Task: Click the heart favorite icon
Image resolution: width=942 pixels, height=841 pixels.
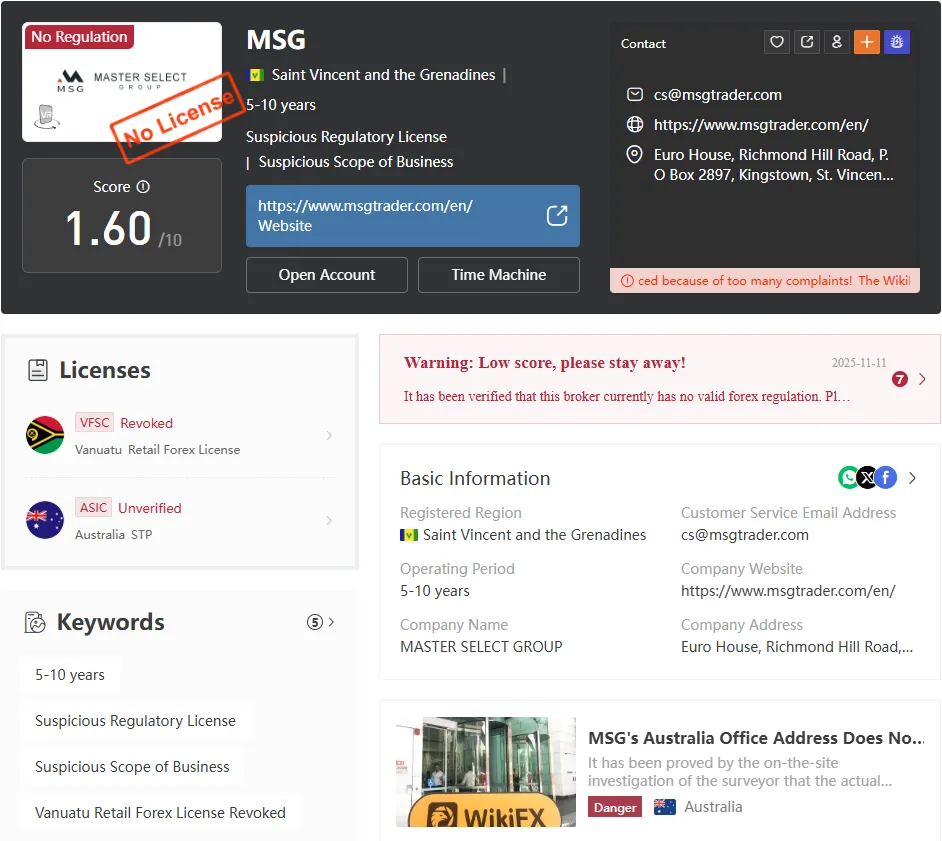Action: coord(777,42)
